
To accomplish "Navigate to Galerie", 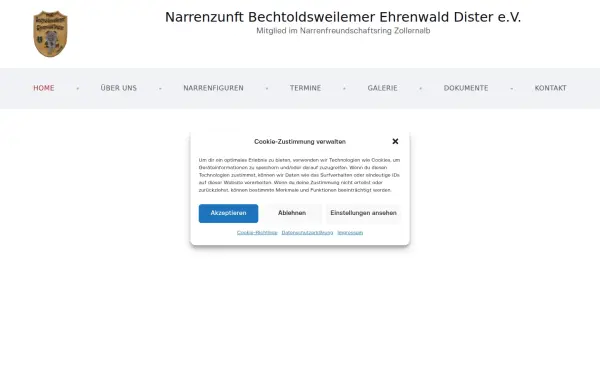I will pyautogui.click(x=383, y=88).
